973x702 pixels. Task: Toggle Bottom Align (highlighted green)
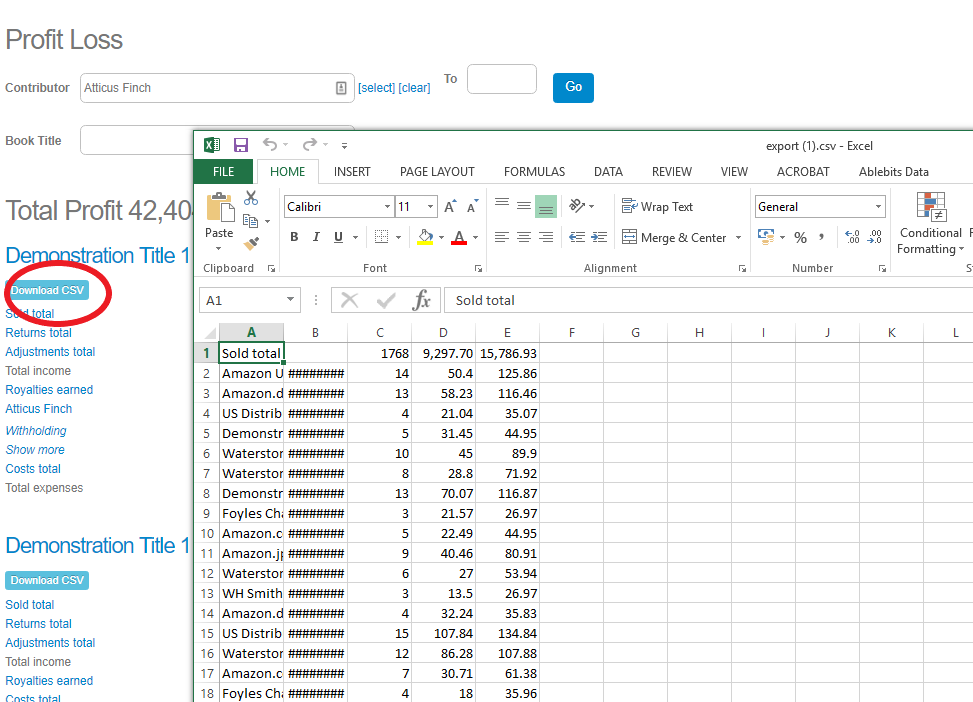coord(545,206)
